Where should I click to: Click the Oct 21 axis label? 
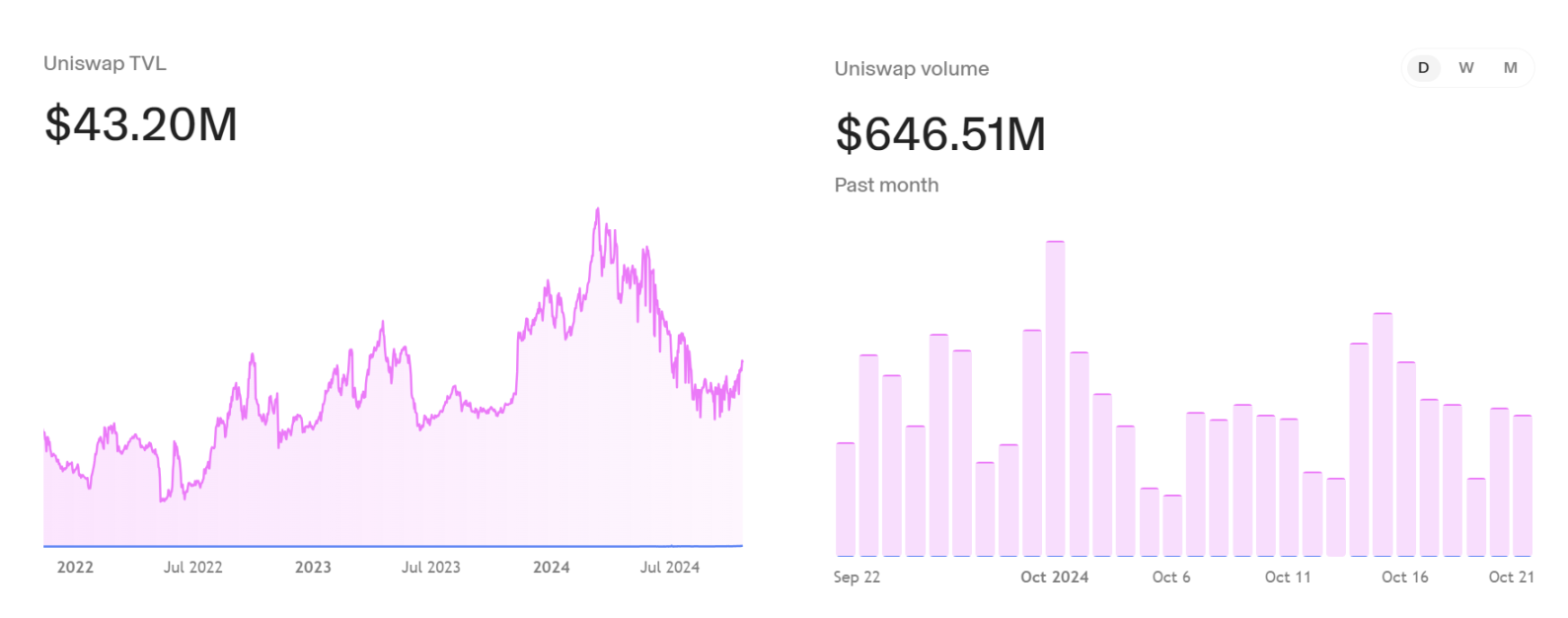click(x=1511, y=578)
